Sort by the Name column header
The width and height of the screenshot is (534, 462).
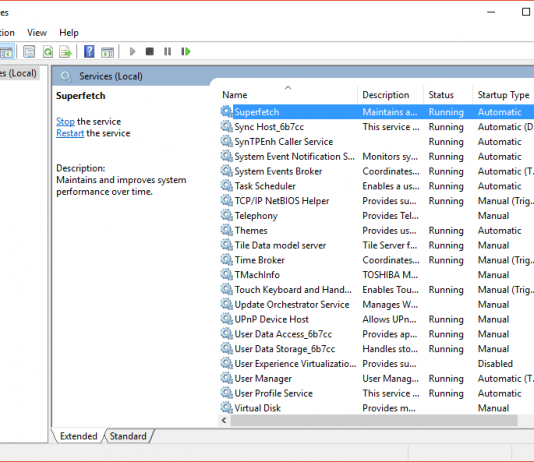tap(288, 95)
